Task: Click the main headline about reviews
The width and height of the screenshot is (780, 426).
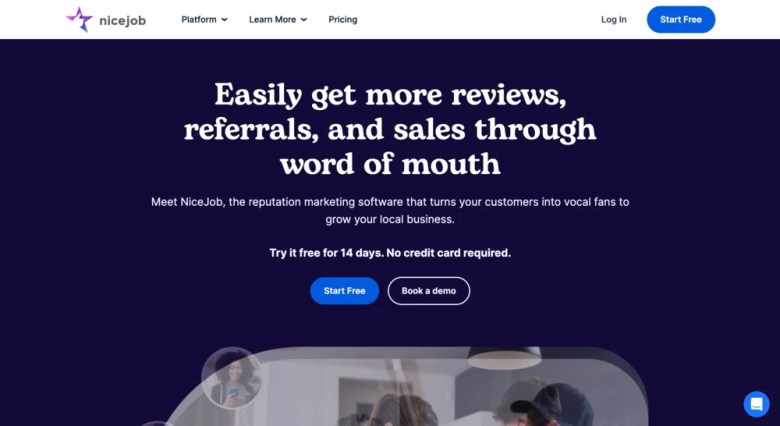Action: (x=390, y=128)
